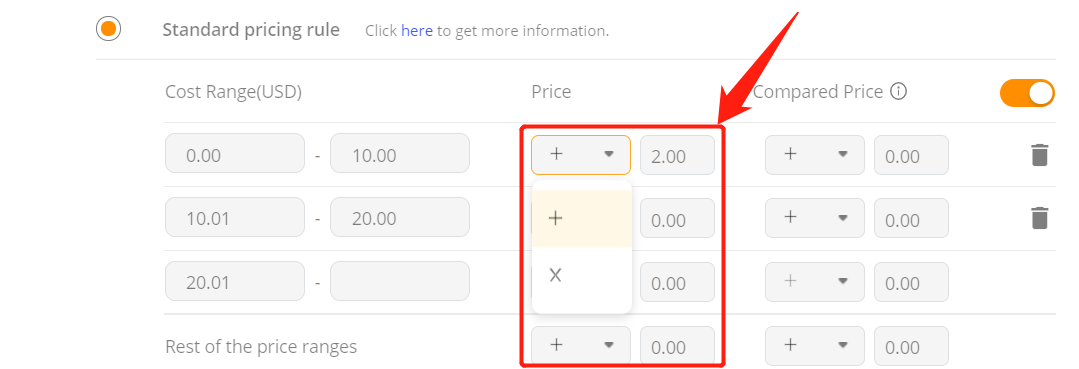Open the first row Compared Price operator dropdown
The image size is (1079, 369).
point(815,155)
